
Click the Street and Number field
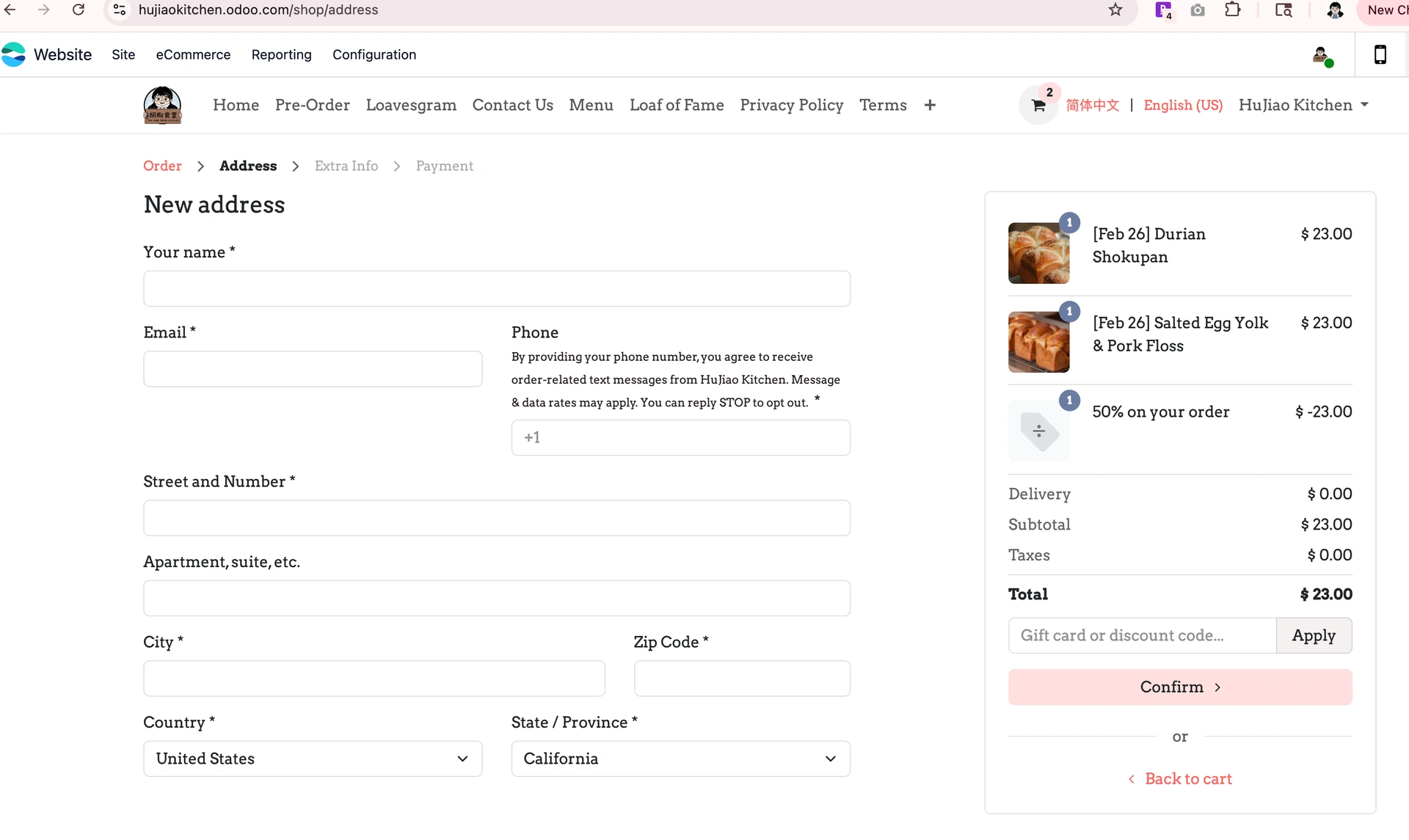pos(497,518)
